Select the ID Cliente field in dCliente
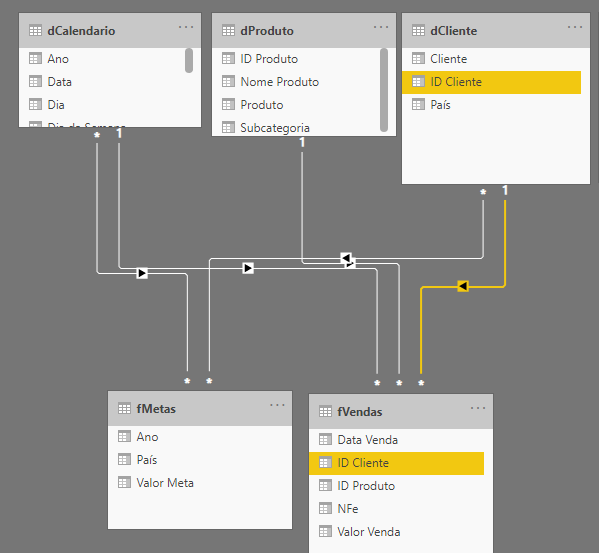The width and height of the screenshot is (599, 553). tap(491, 82)
